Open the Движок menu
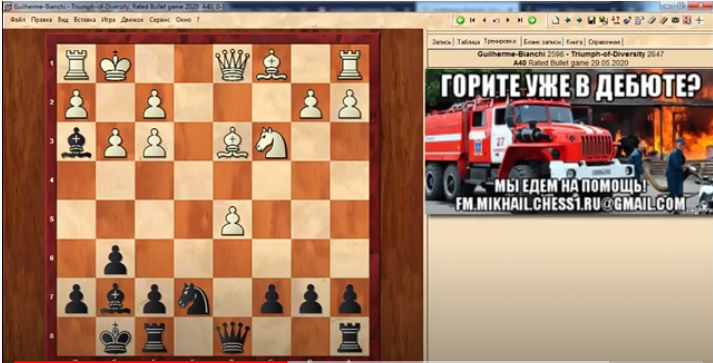The width and height of the screenshot is (713, 363). pyautogui.click(x=132, y=20)
